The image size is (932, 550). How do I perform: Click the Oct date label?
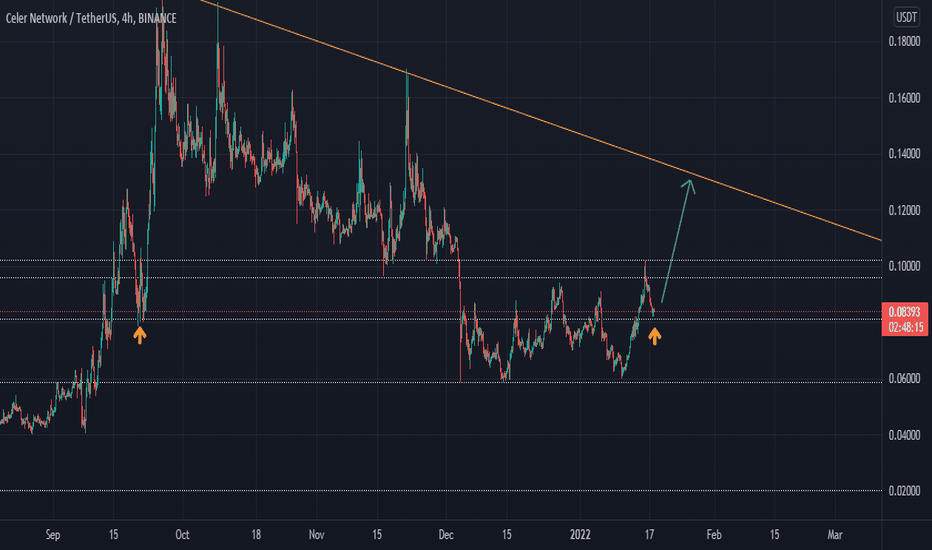[182, 535]
